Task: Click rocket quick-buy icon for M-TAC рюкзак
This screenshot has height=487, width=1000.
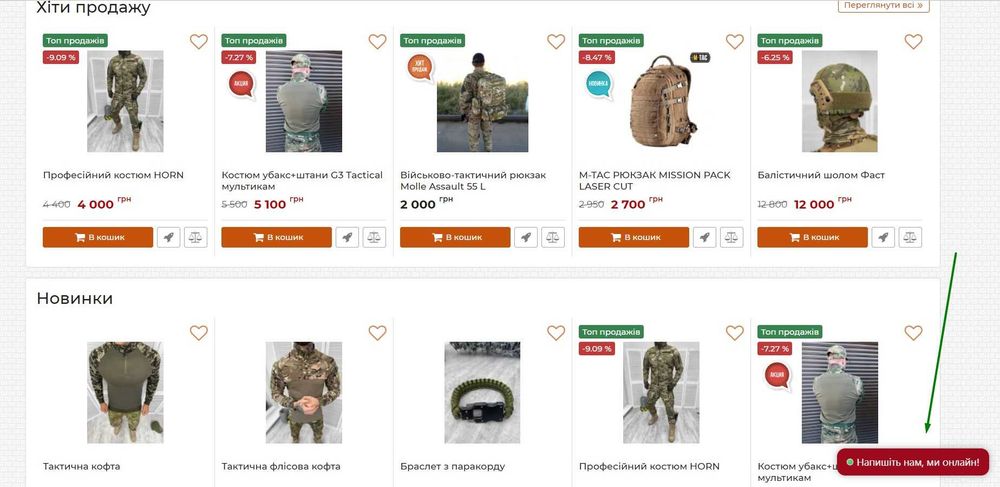Action: 704,238
